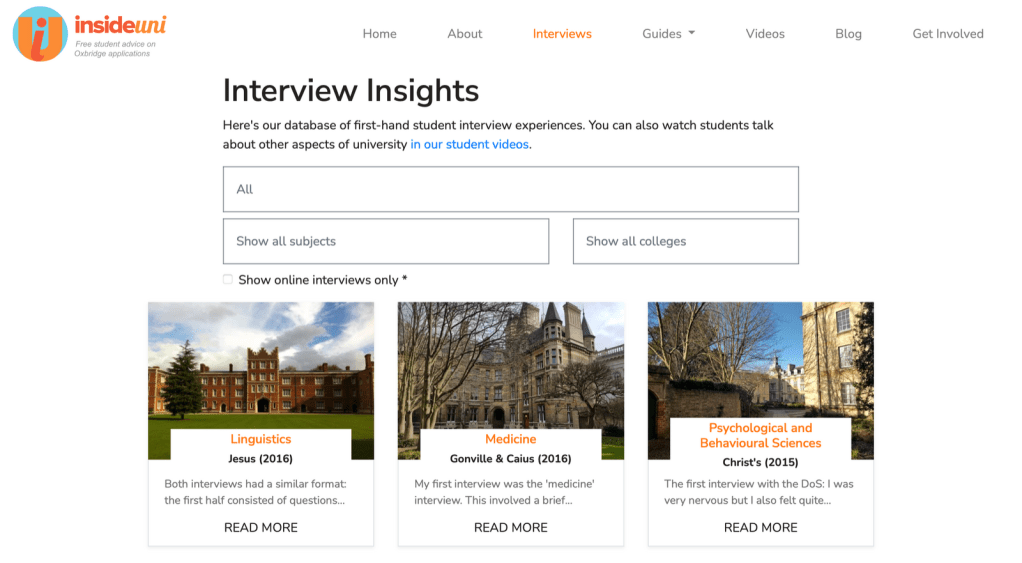Image resolution: width=1022 pixels, height=563 pixels.
Task: Open the About page
Action: [x=464, y=34]
